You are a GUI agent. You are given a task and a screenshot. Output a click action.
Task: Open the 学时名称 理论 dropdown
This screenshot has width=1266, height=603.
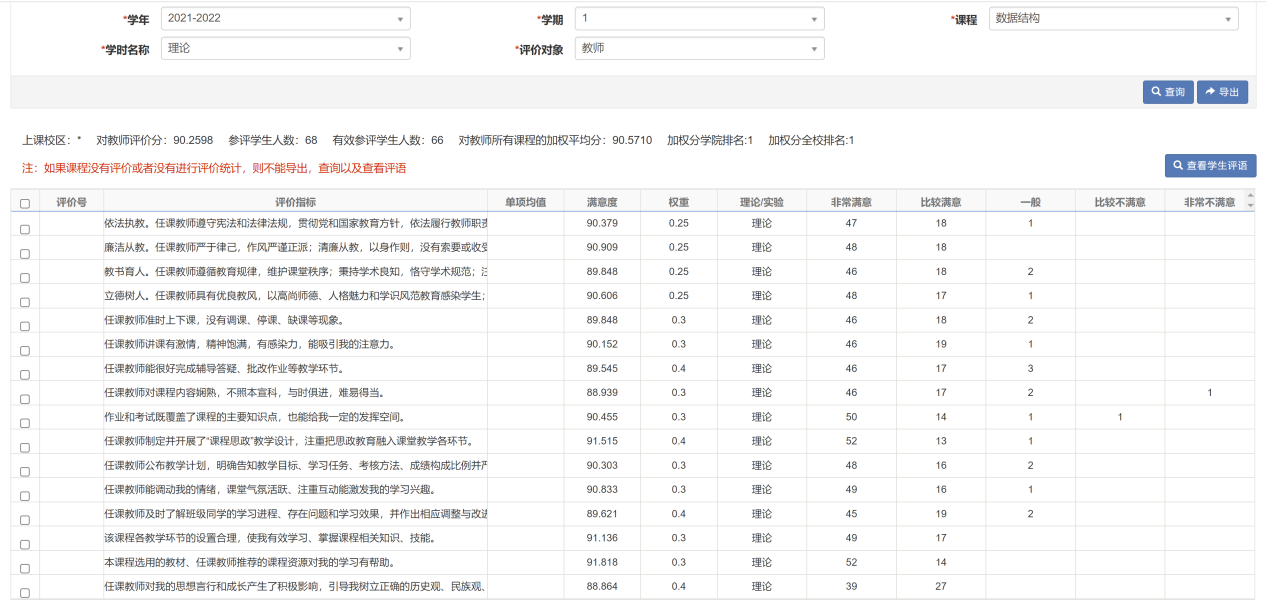click(x=285, y=49)
